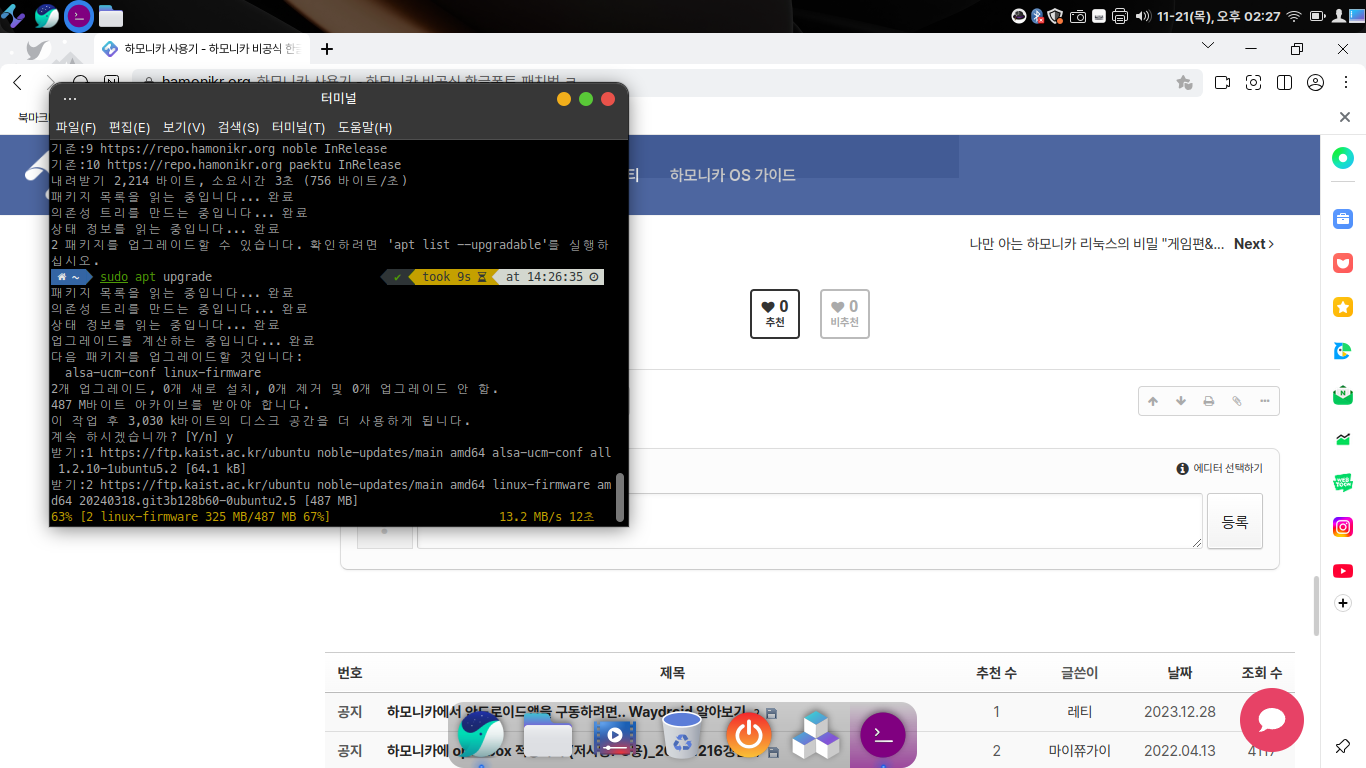Viewport: 1366px width, 768px height.
Task: Click the comment text area
Action: 809,521
